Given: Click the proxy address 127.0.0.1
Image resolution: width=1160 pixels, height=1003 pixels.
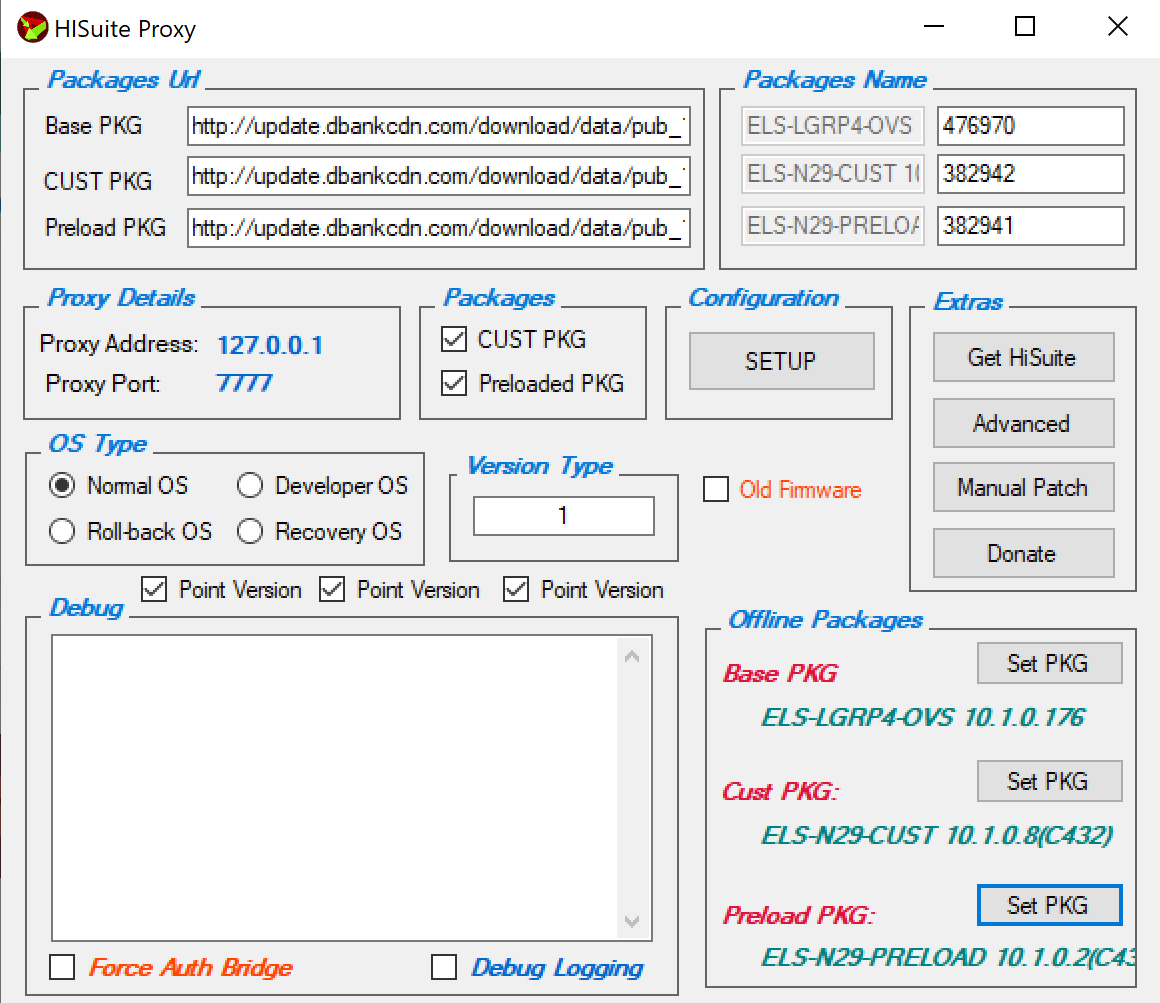Looking at the screenshot, I should [270, 345].
